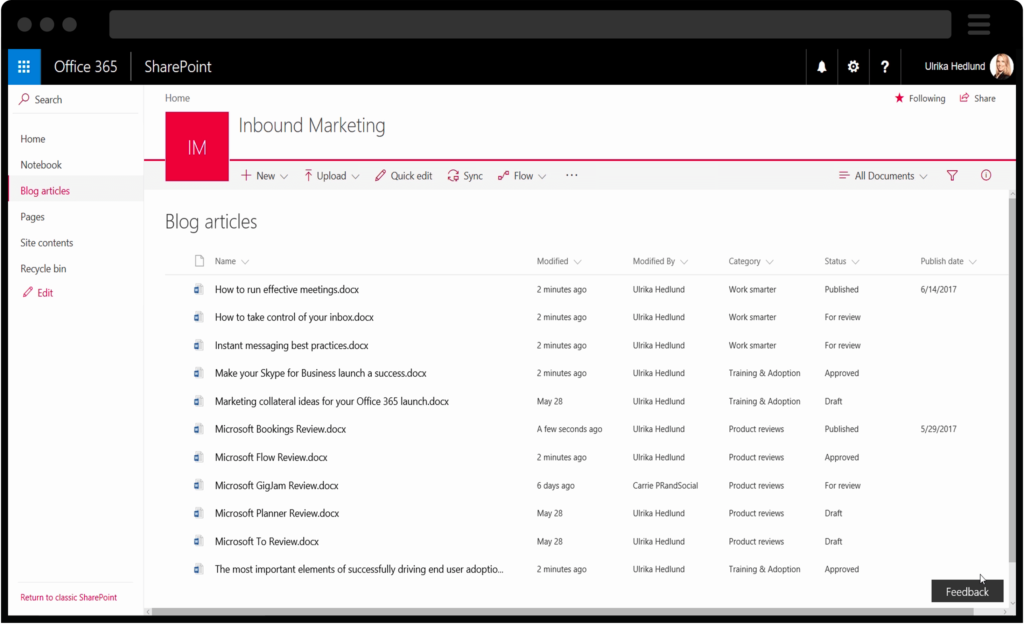
Task: Open notifications bell icon
Action: 822,67
